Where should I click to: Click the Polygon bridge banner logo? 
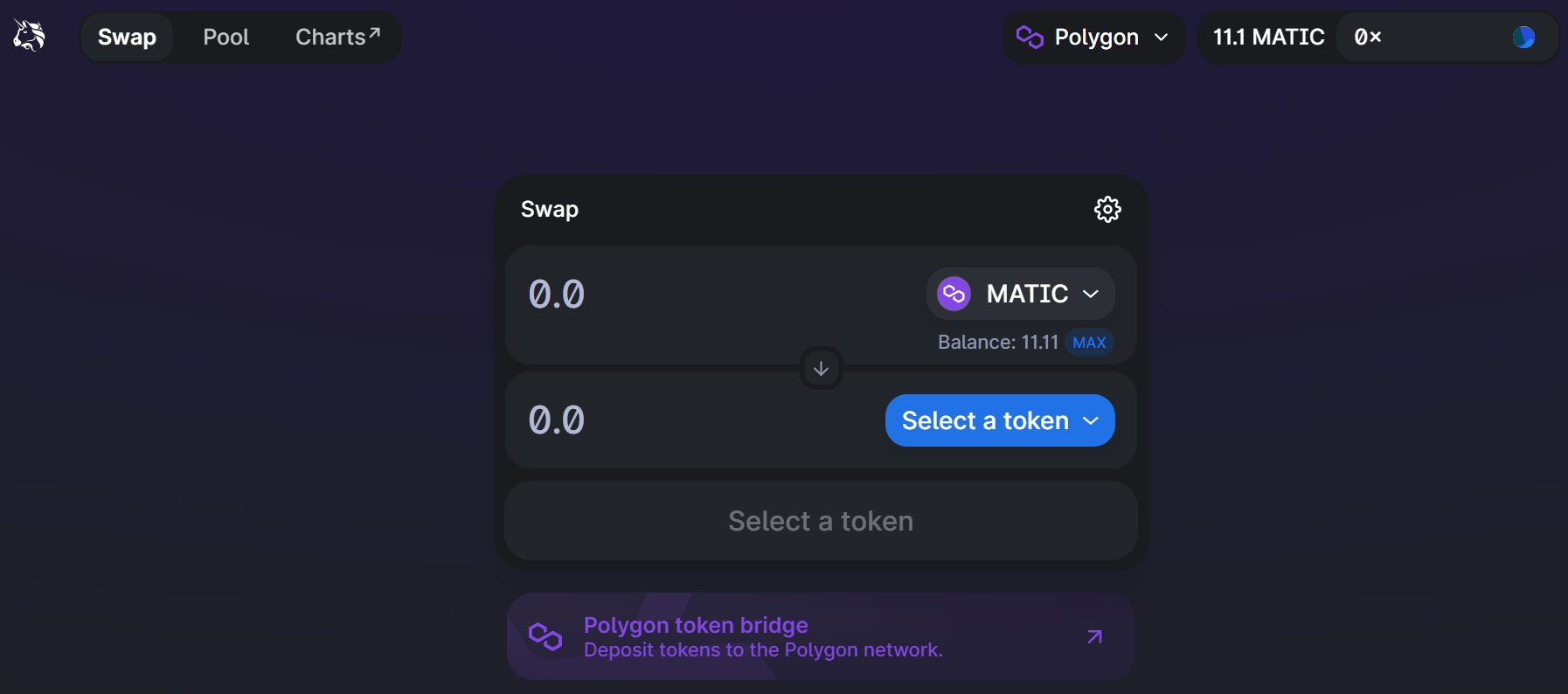tap(545, 636)
